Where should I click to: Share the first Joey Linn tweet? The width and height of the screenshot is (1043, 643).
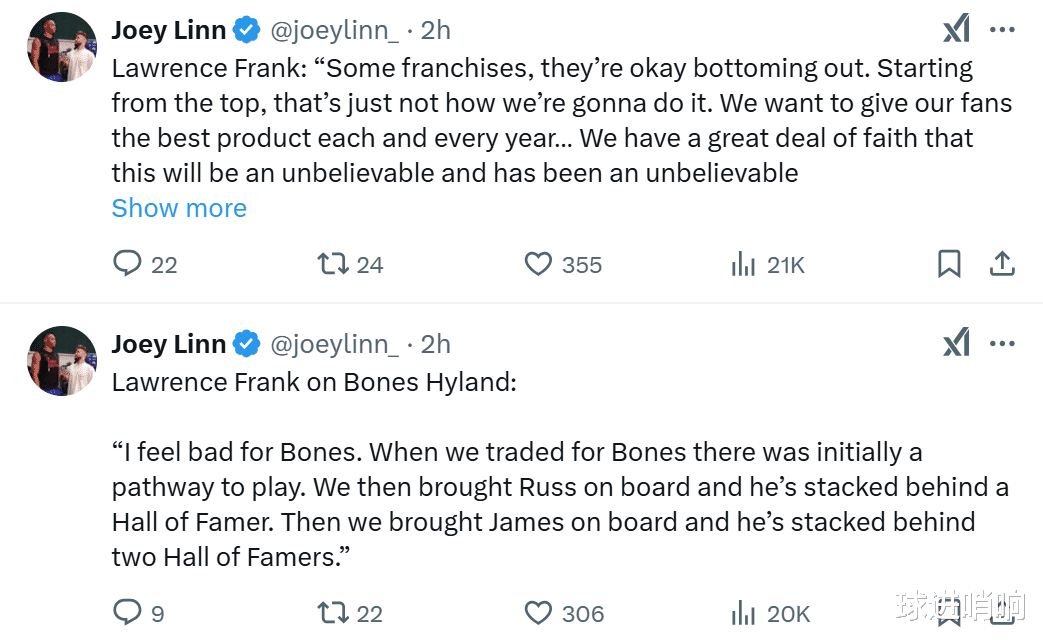(1002, 264)
